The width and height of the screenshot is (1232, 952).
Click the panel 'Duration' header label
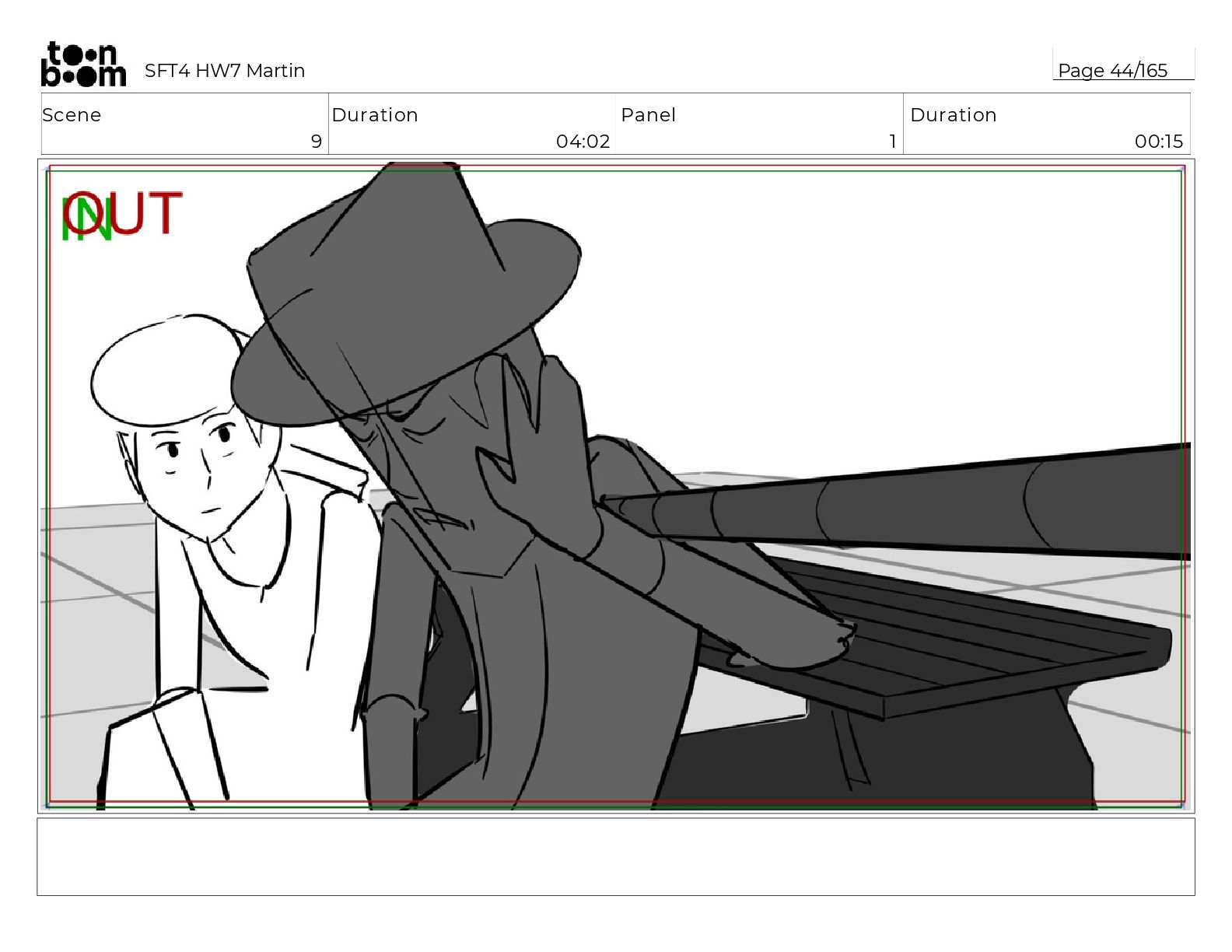(954, 115)
